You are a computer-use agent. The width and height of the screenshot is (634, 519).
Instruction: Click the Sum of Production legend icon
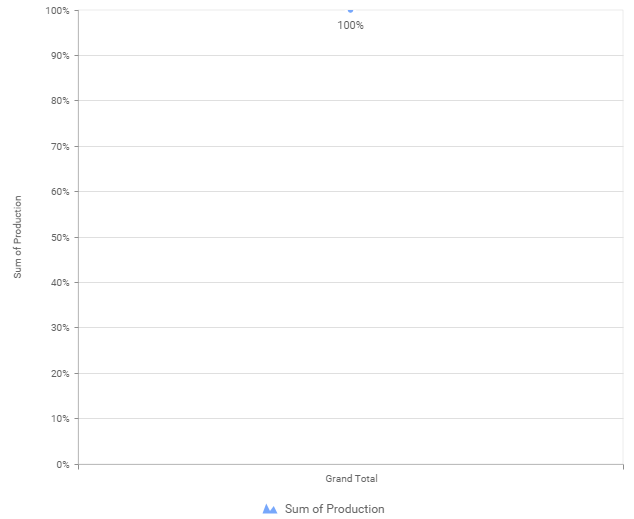click(x=269, y=509)
